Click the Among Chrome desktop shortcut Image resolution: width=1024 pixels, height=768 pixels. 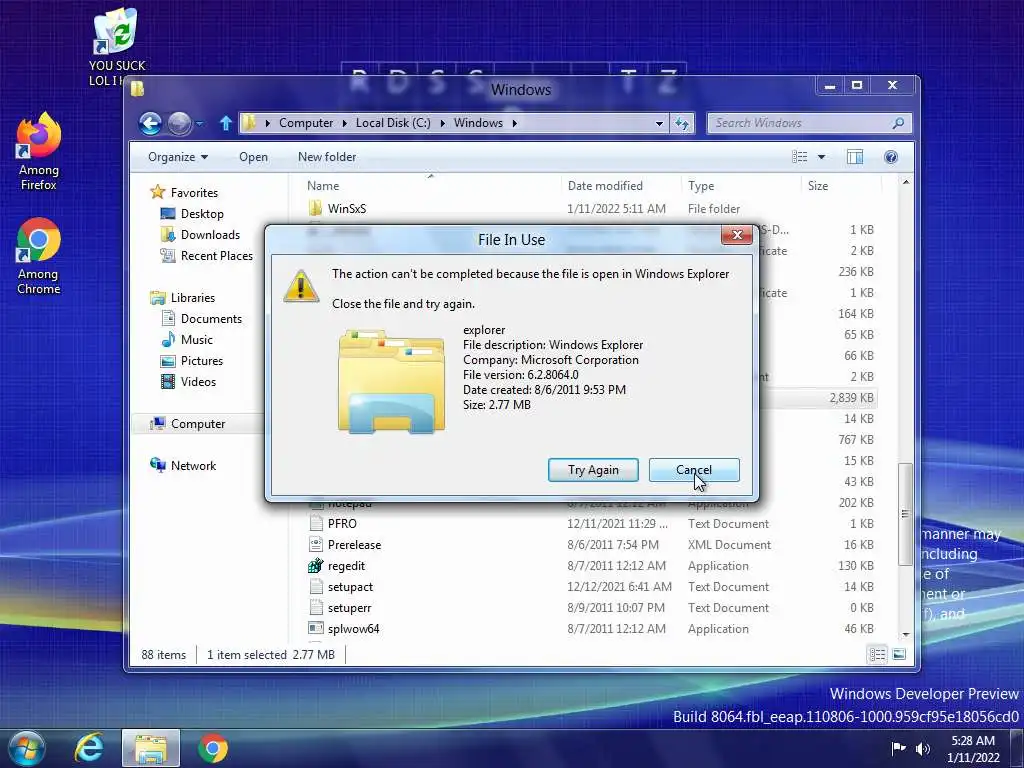(39, 256)
